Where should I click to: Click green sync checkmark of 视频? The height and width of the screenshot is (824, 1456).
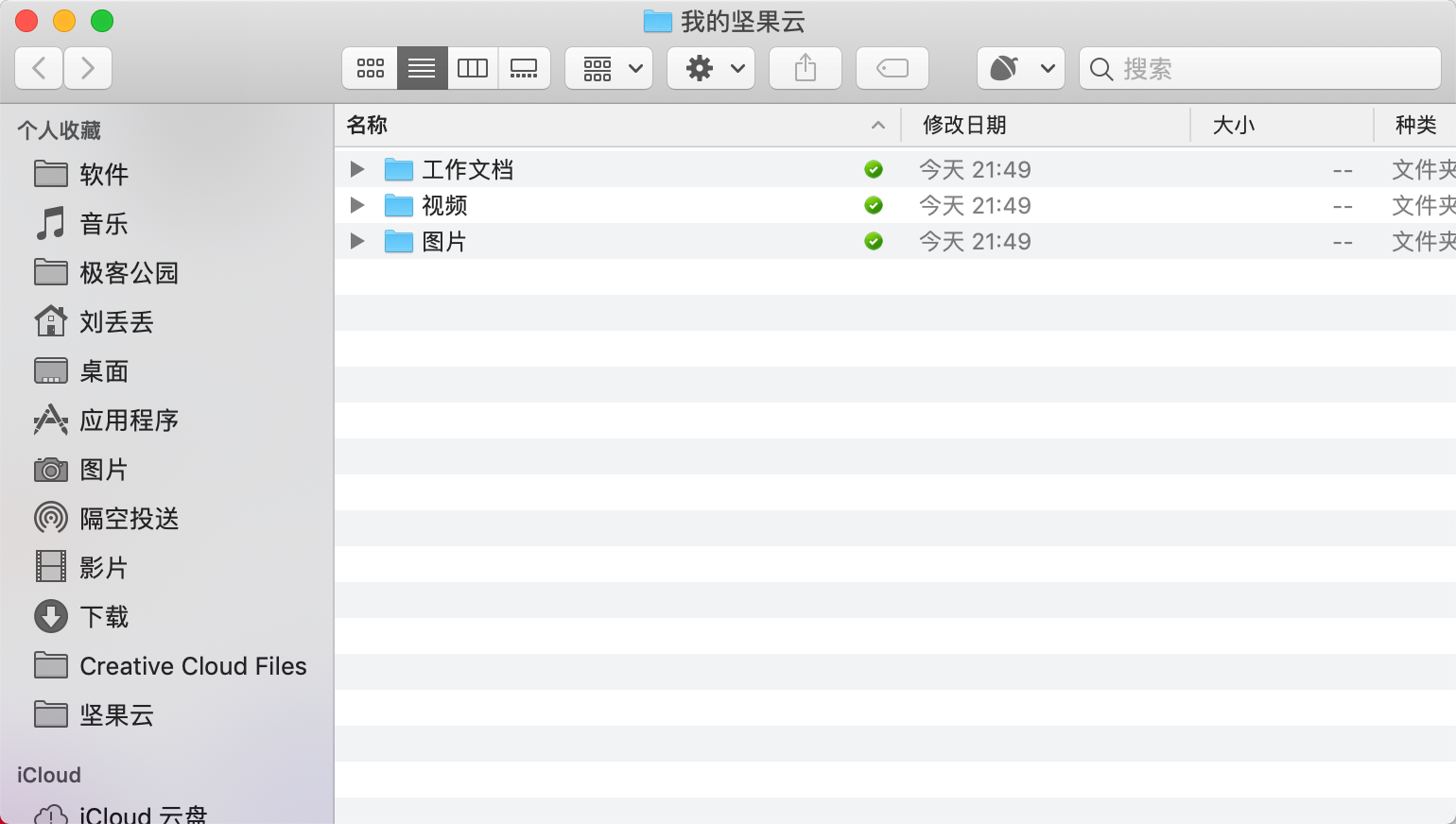coord(874,205)
